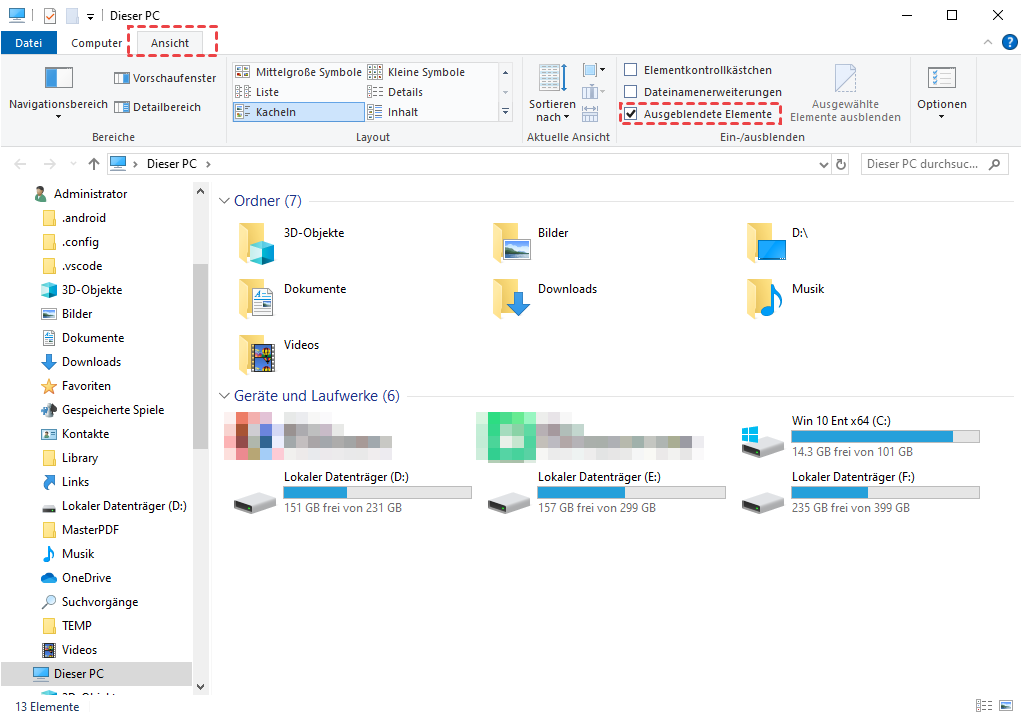1022x719 pixels.
Task: Enable the Elementkontrollkästchen checkbox
Action: [631, 70]
